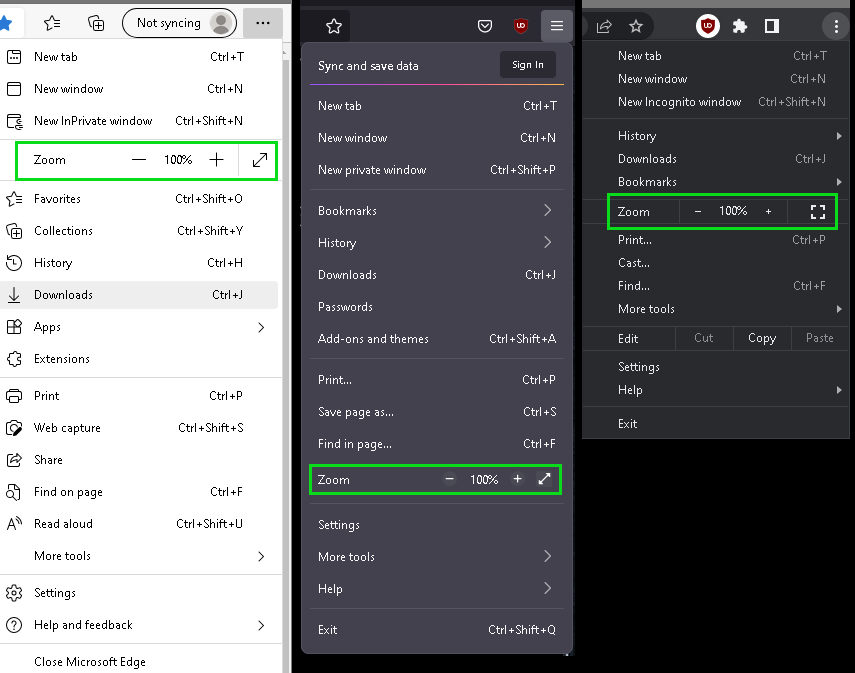
Task: Select Read aloud in Edge menu
Action: pyautogui.click(x=139, y=524)
